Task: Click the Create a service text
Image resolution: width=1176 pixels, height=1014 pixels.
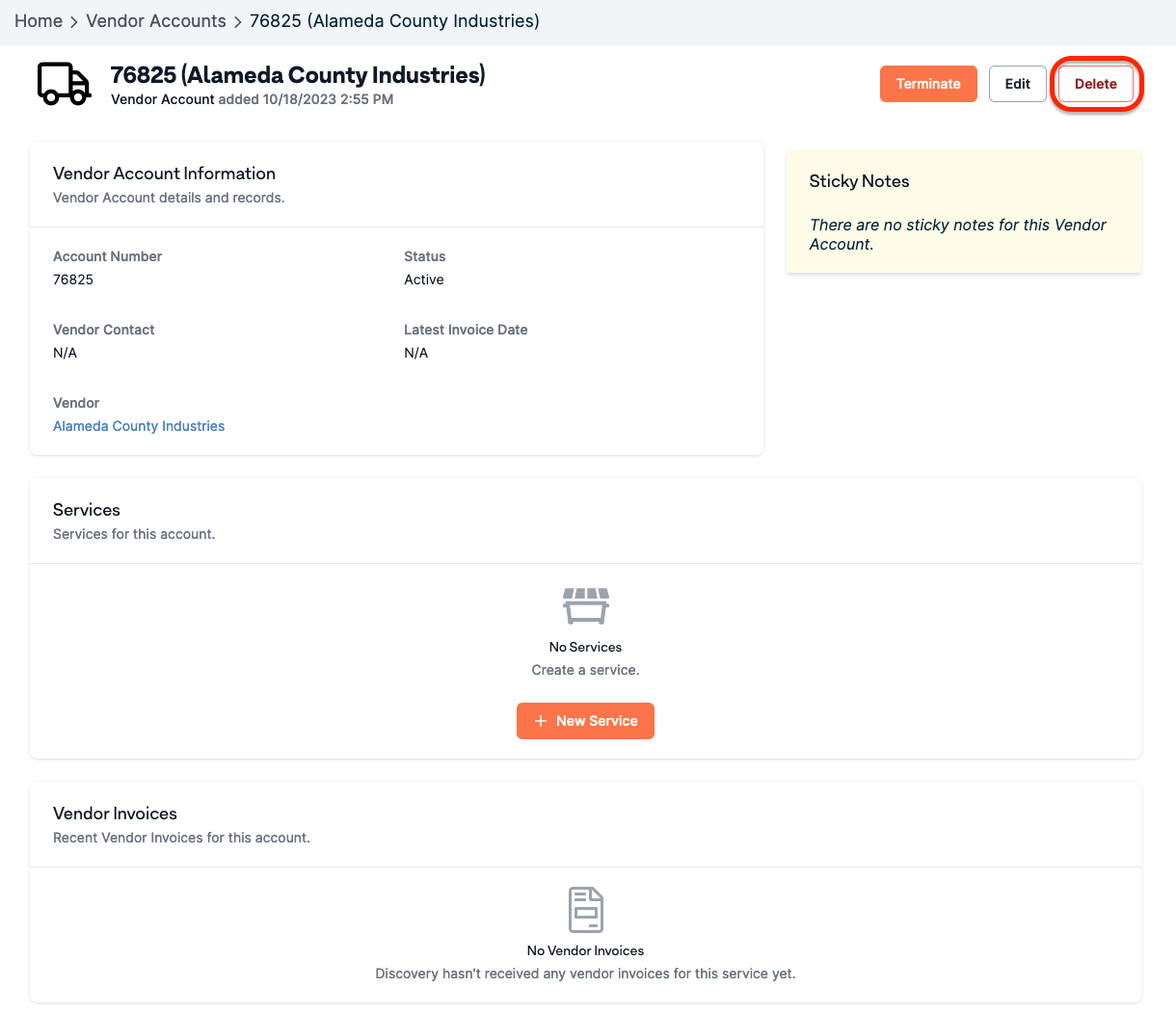Action: coord(585,670)
